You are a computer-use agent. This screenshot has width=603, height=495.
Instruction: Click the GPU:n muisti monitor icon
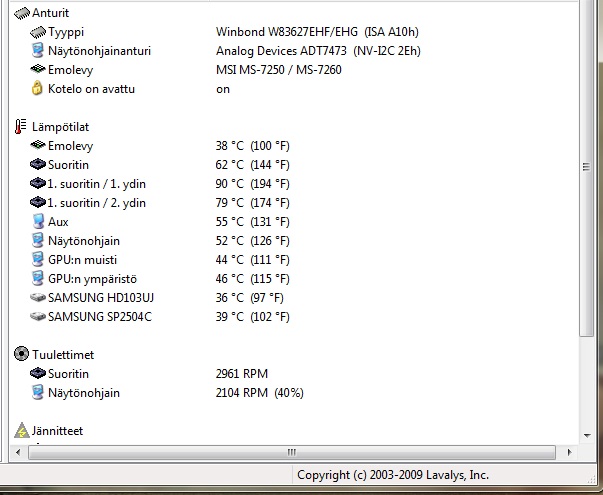coord(37,259)
